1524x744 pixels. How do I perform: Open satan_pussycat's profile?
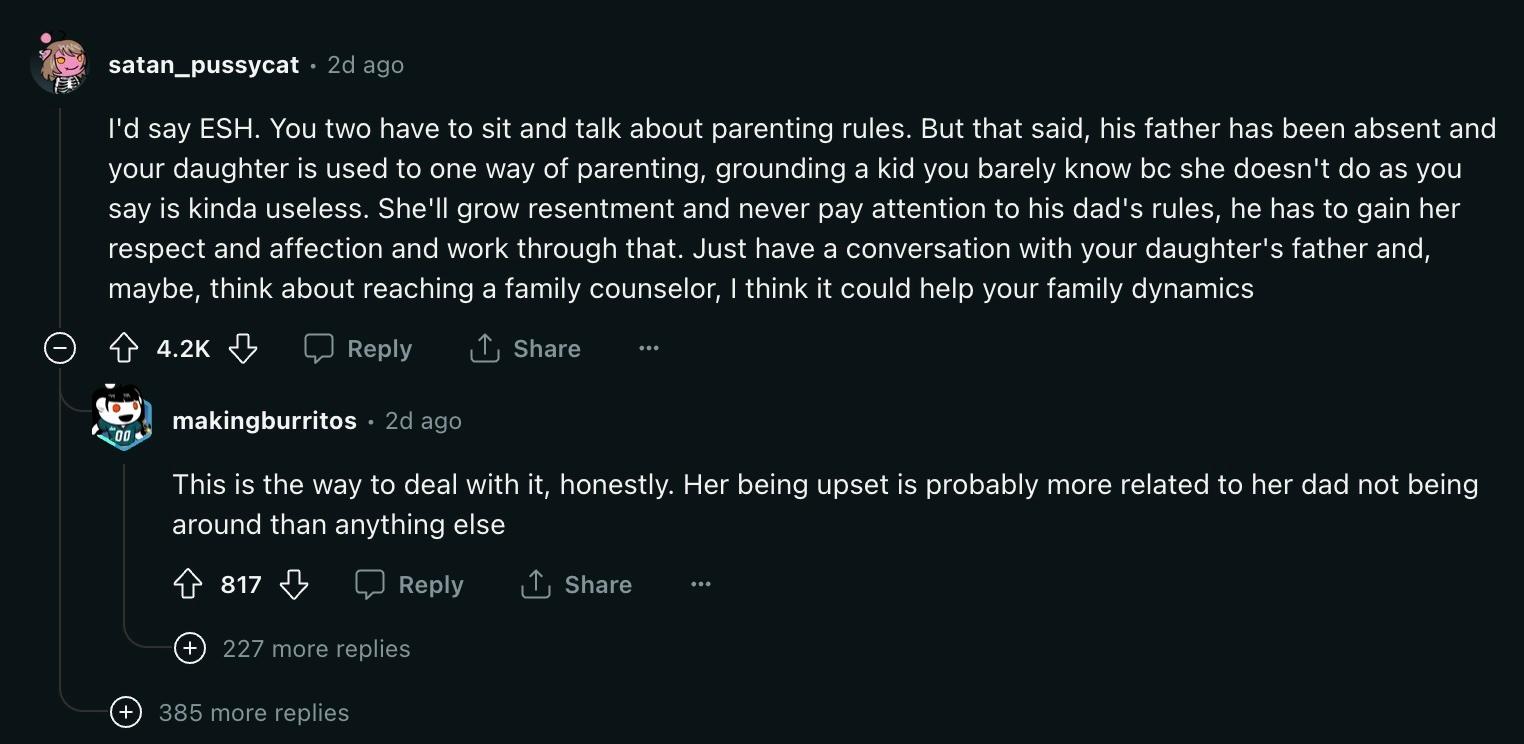click(x=202, y=64)
